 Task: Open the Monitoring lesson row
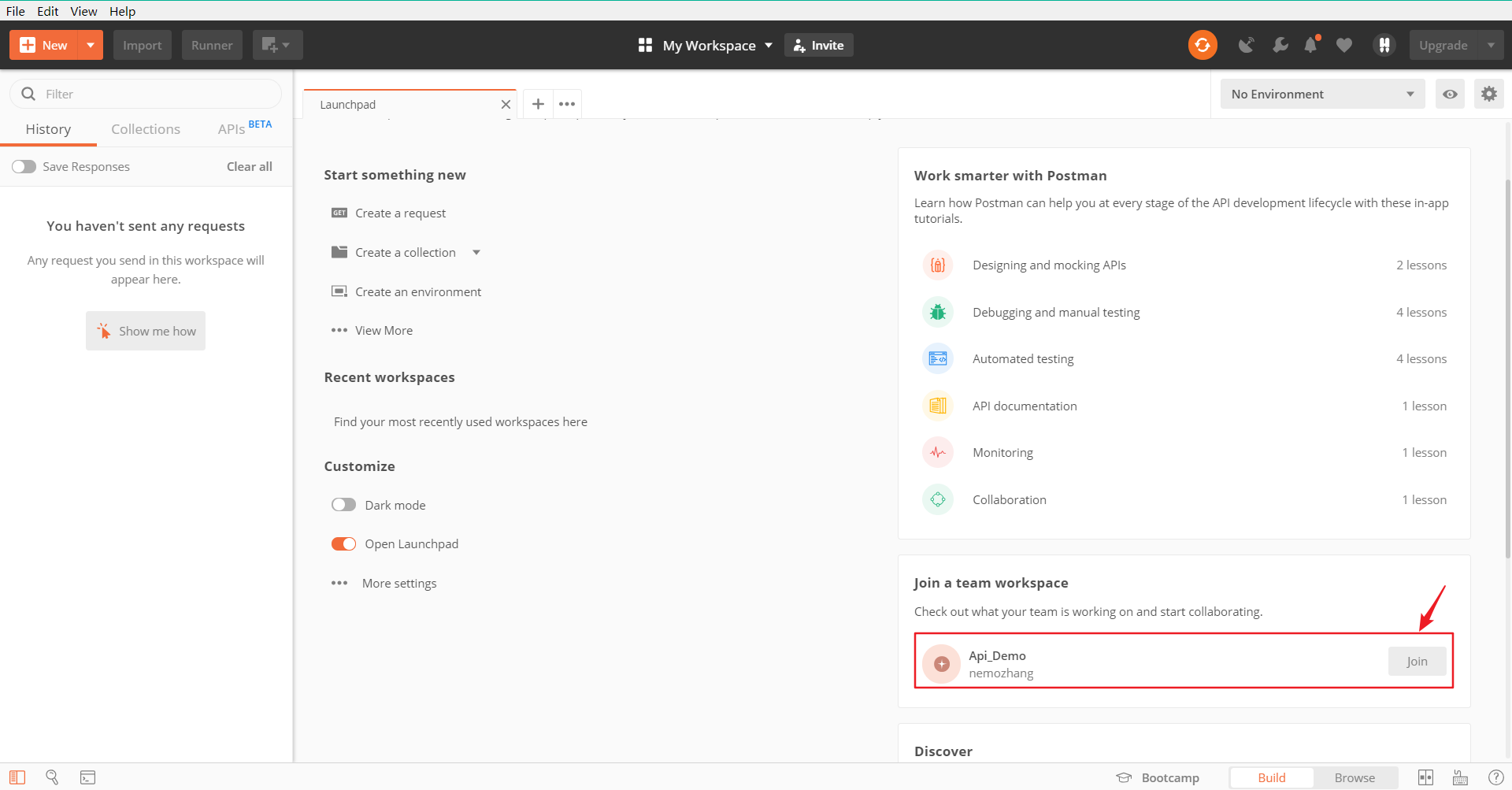(x=1184, y=452)
